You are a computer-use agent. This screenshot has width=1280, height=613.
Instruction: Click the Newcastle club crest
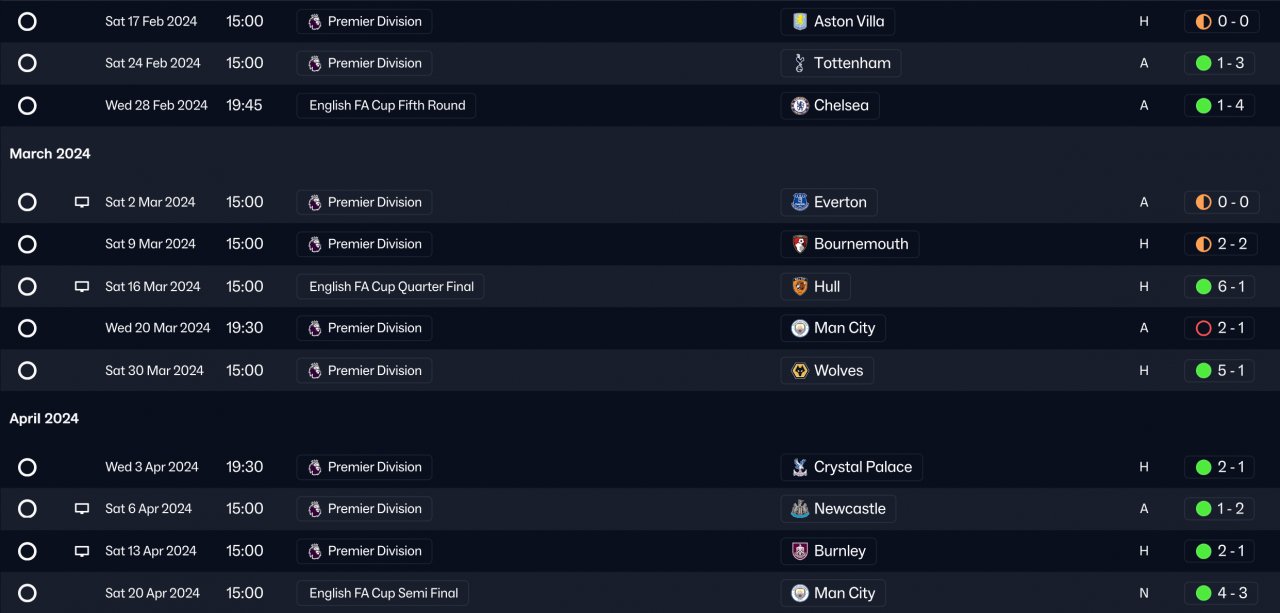pyautogui.click(x=800, y=509)
